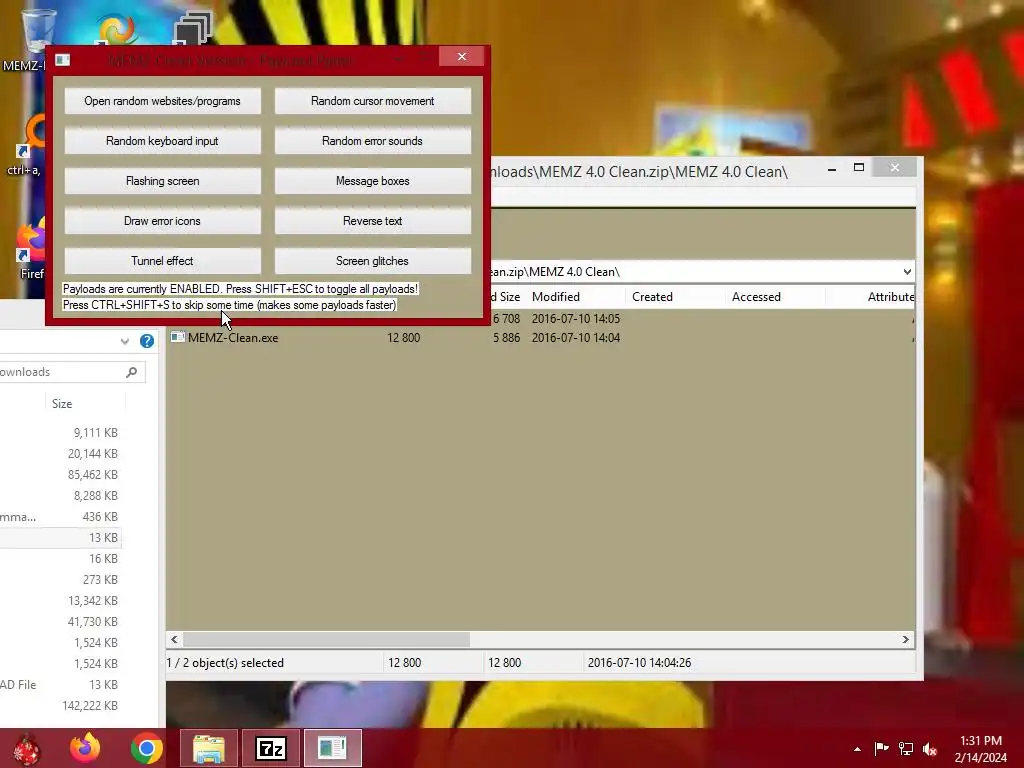The height and width of the screenshot is (768, 1024).
Task: Click the MEMZ-Clean.exe file icon
Action: coord(178,337)
